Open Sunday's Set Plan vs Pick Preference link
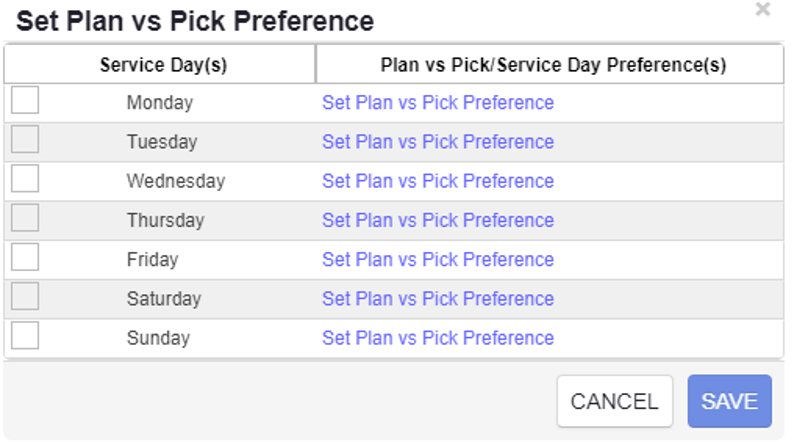This screenshot has height=442, width=806. (x=437, y=338)
